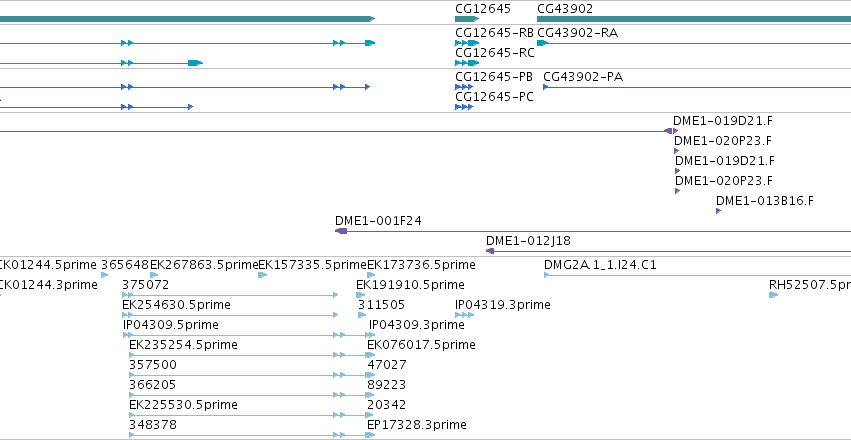
Task: Select the 366205 label
Action: [x=153, y=385]
